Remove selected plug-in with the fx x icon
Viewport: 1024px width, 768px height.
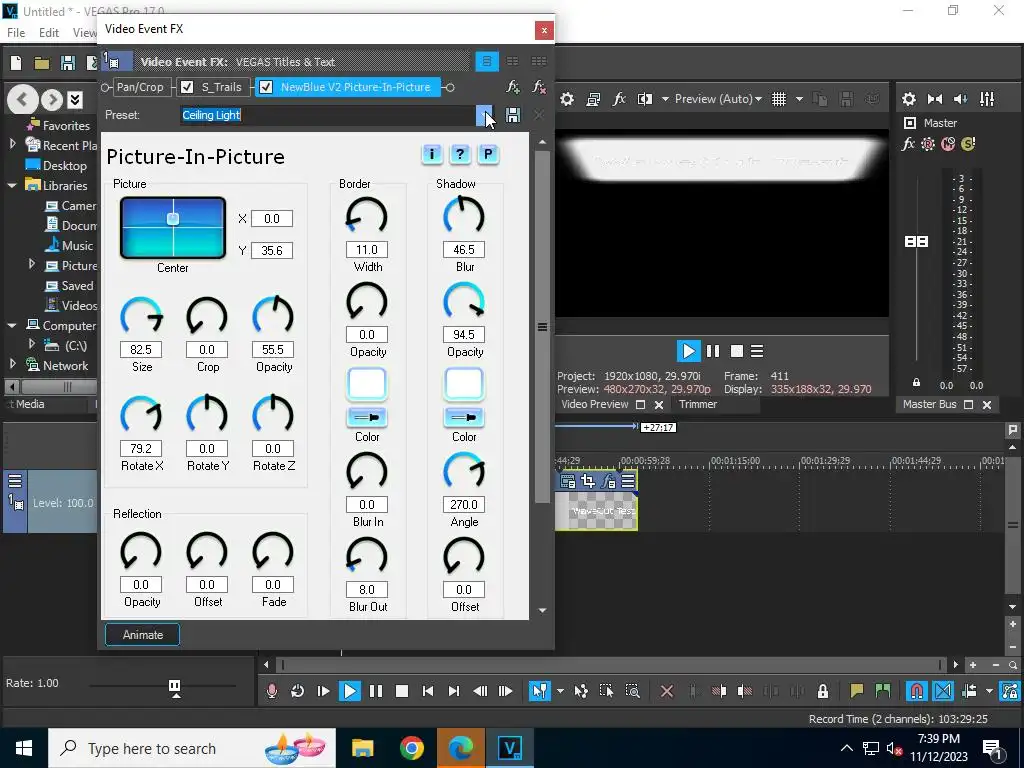[539, 87]
